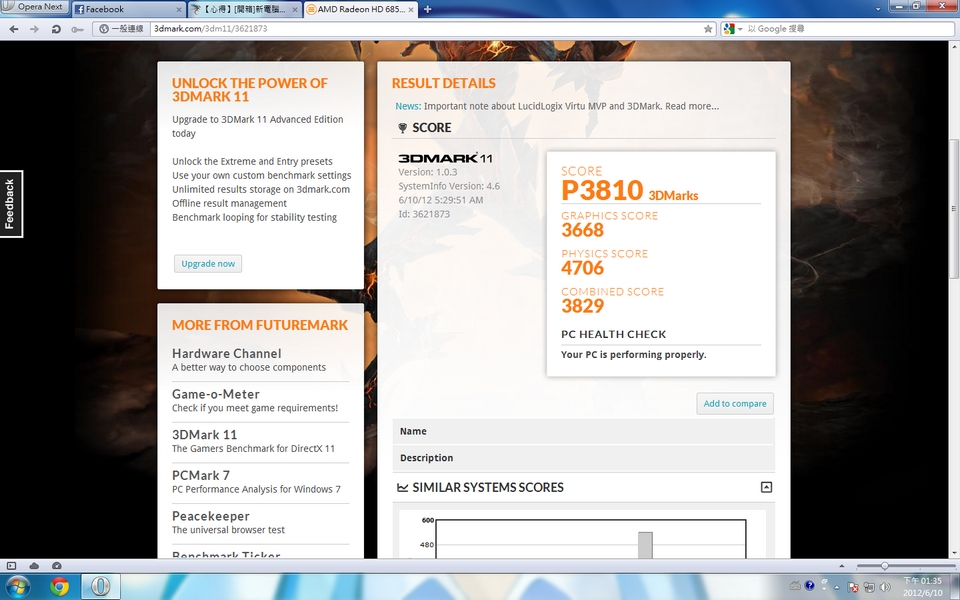Open the blue help tray icon
This screenshot has width=960, height=600.
coord(809,586)
